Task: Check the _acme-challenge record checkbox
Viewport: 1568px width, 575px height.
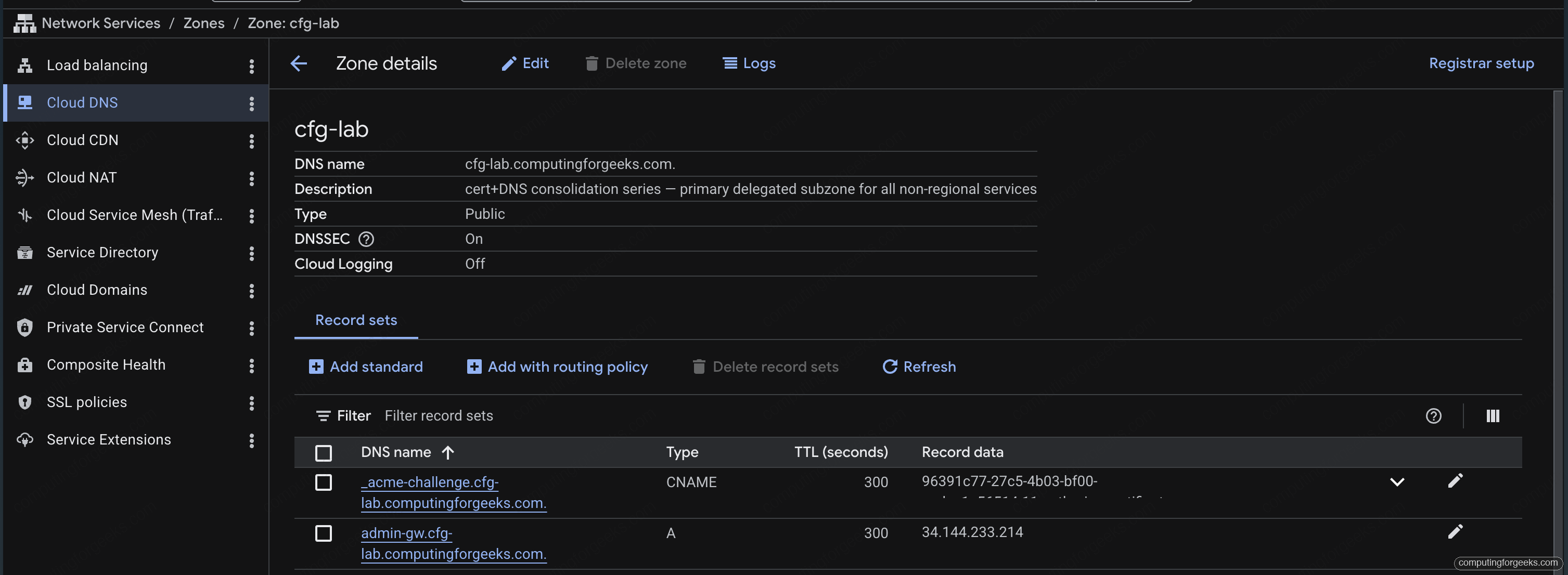Action: (x=324, y=482)
